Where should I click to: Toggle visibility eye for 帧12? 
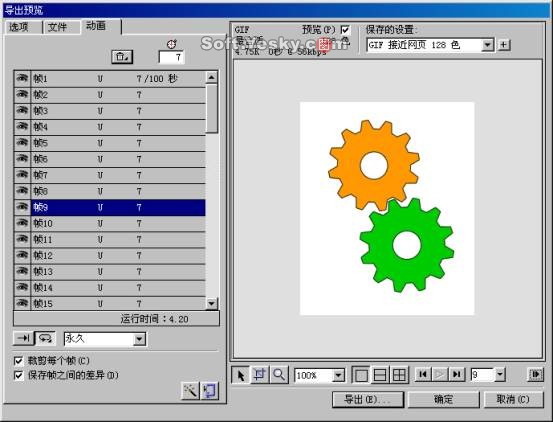pos(22,255)
